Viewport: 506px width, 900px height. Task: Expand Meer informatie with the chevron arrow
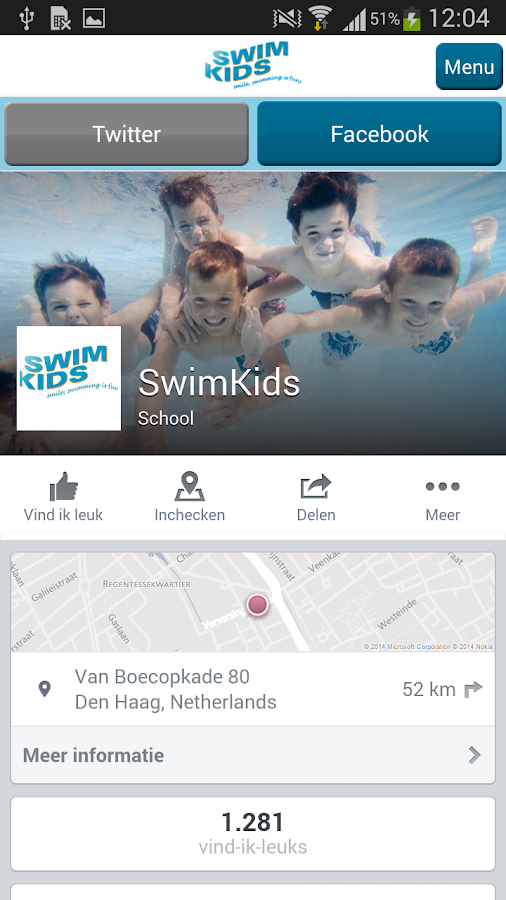[474, 755]
